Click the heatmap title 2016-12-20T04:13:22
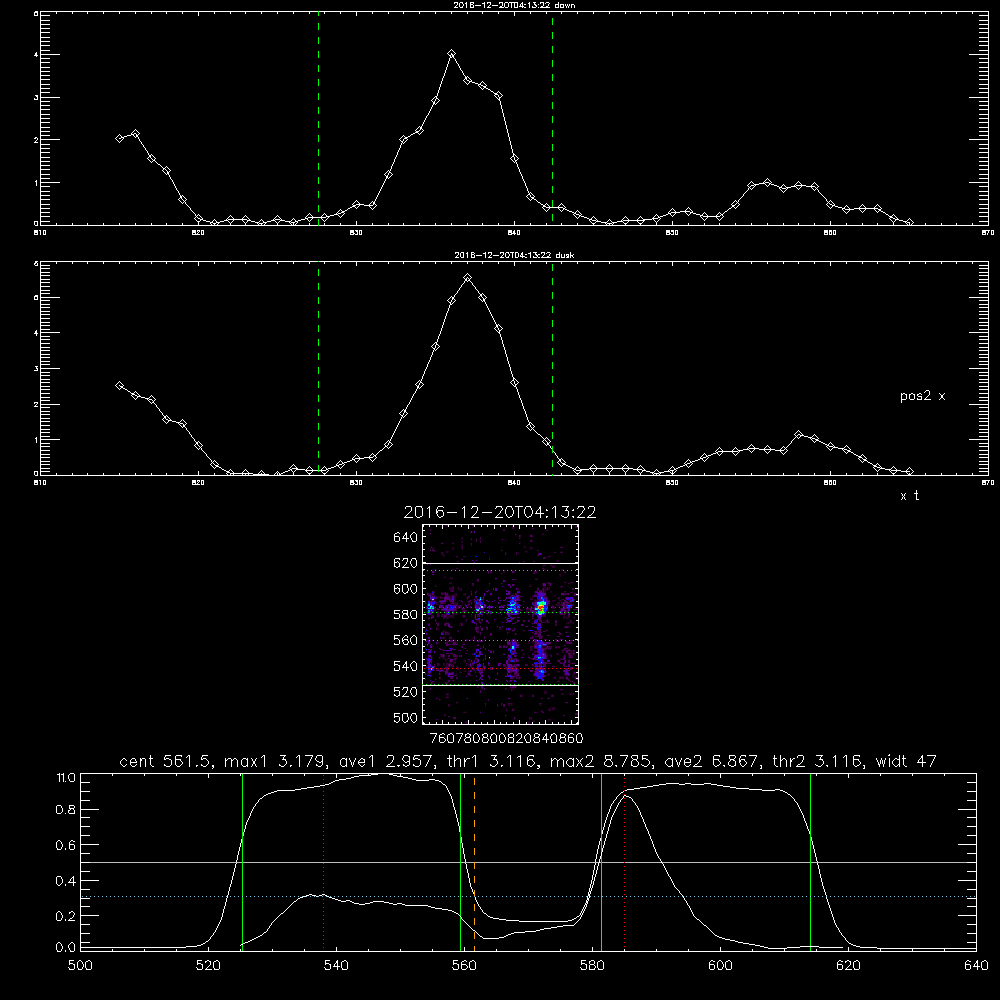1000x1000 pixels. pos(500,512)
